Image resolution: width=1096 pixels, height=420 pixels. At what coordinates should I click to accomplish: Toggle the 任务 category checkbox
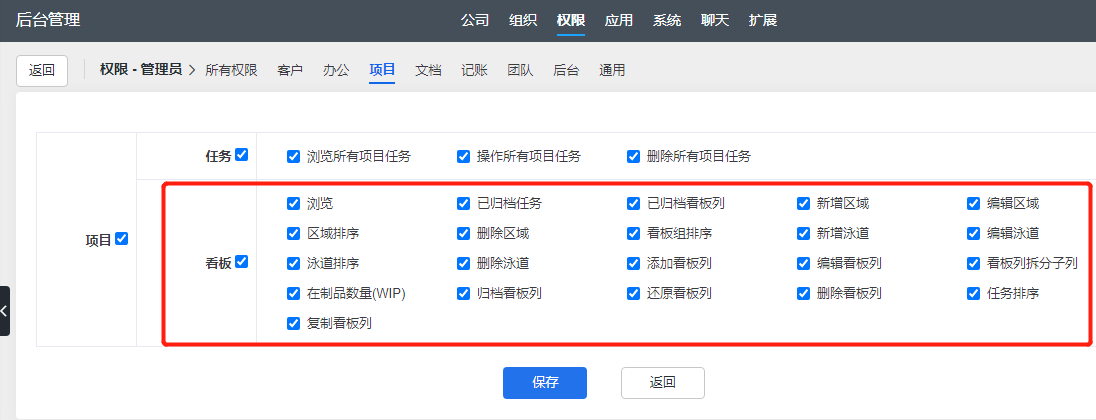coord(241,155)
